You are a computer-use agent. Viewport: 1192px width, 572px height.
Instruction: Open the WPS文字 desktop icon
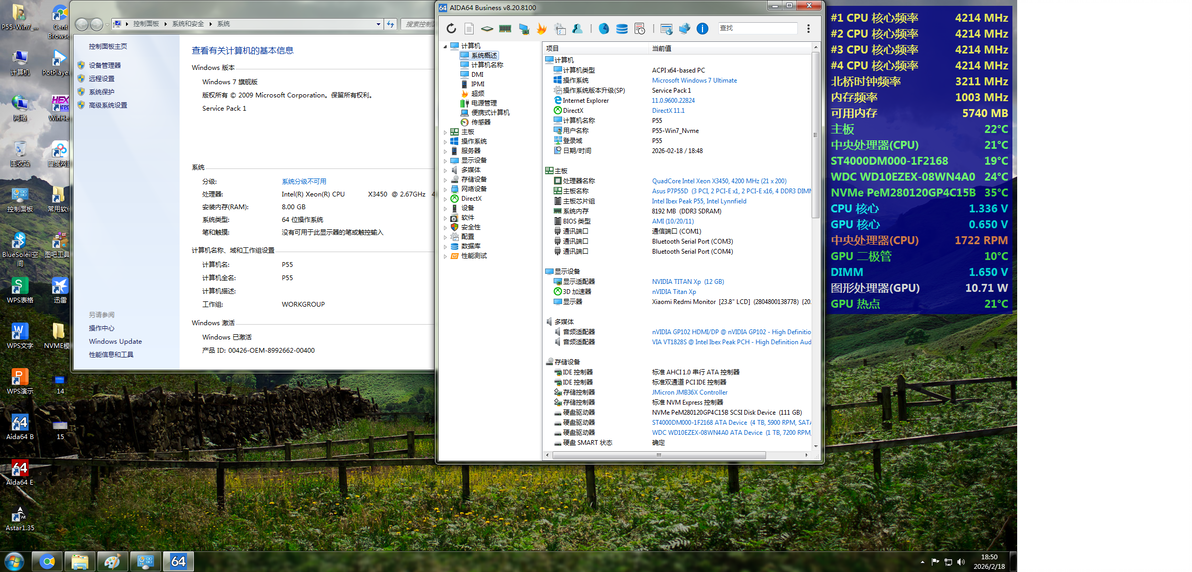(20, 335)
